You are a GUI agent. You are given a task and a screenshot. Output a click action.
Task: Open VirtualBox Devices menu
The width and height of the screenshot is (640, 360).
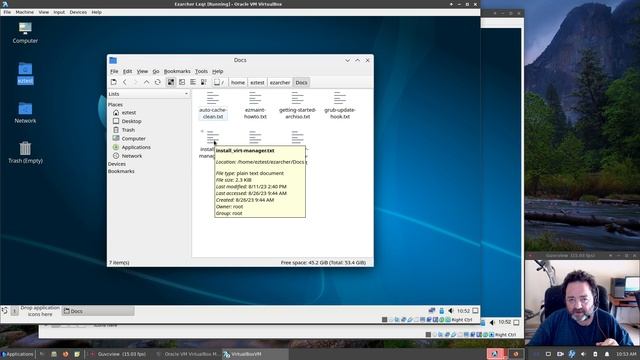78,12
